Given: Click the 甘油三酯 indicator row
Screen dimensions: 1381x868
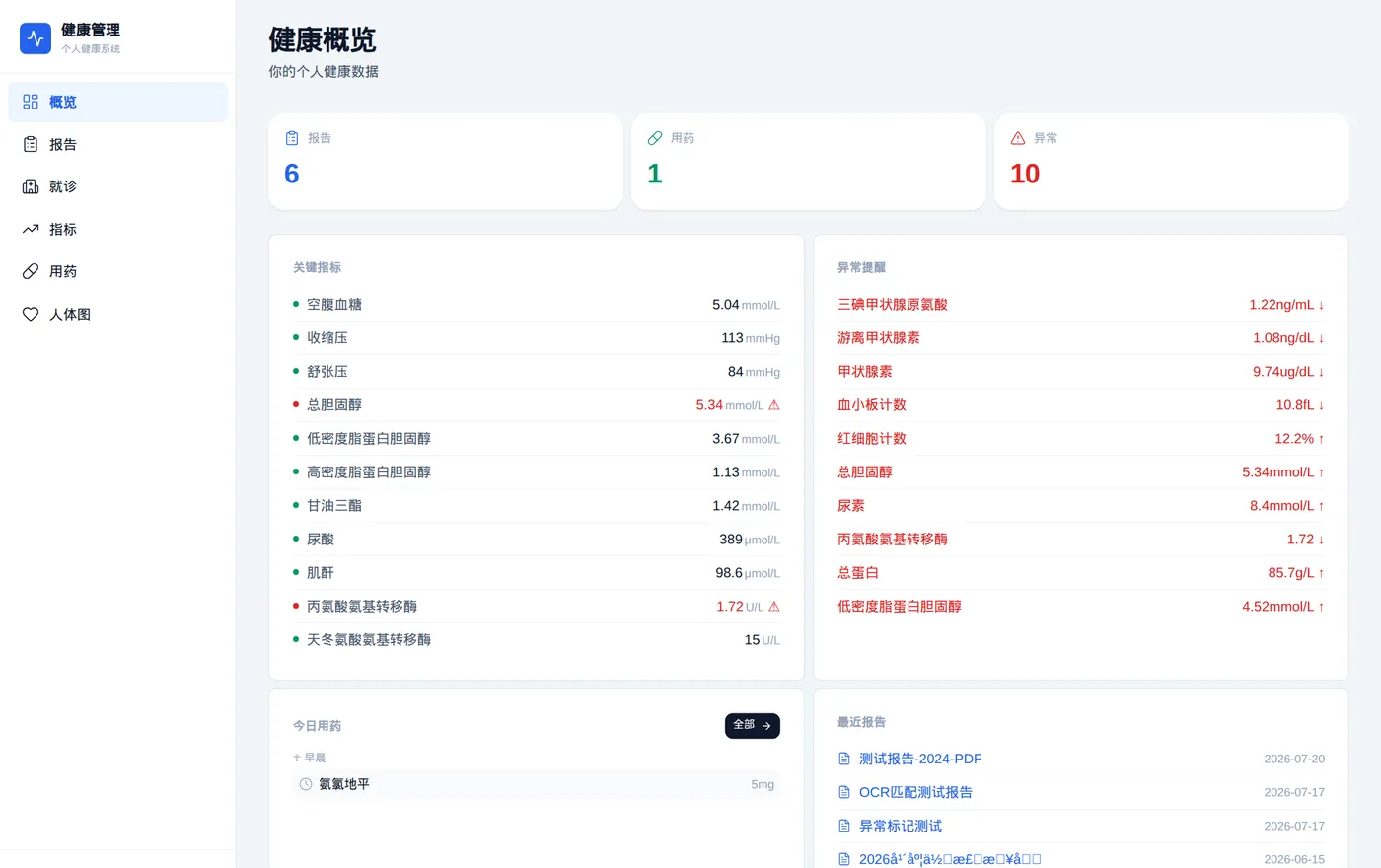Looking at the screenshot, I should 537,506.
